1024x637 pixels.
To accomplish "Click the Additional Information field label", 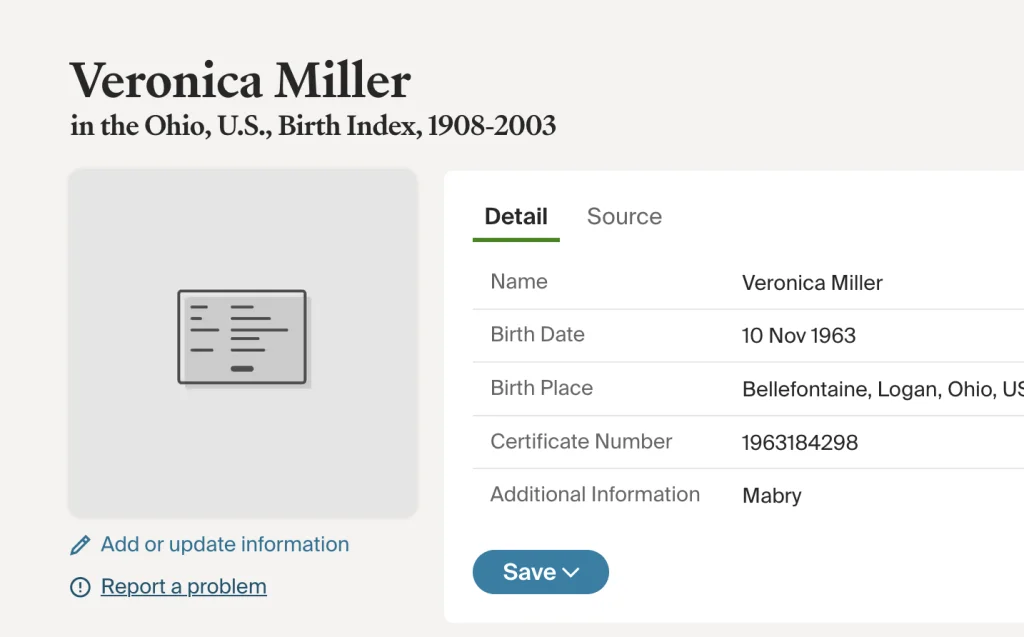I will coord(595,494).
